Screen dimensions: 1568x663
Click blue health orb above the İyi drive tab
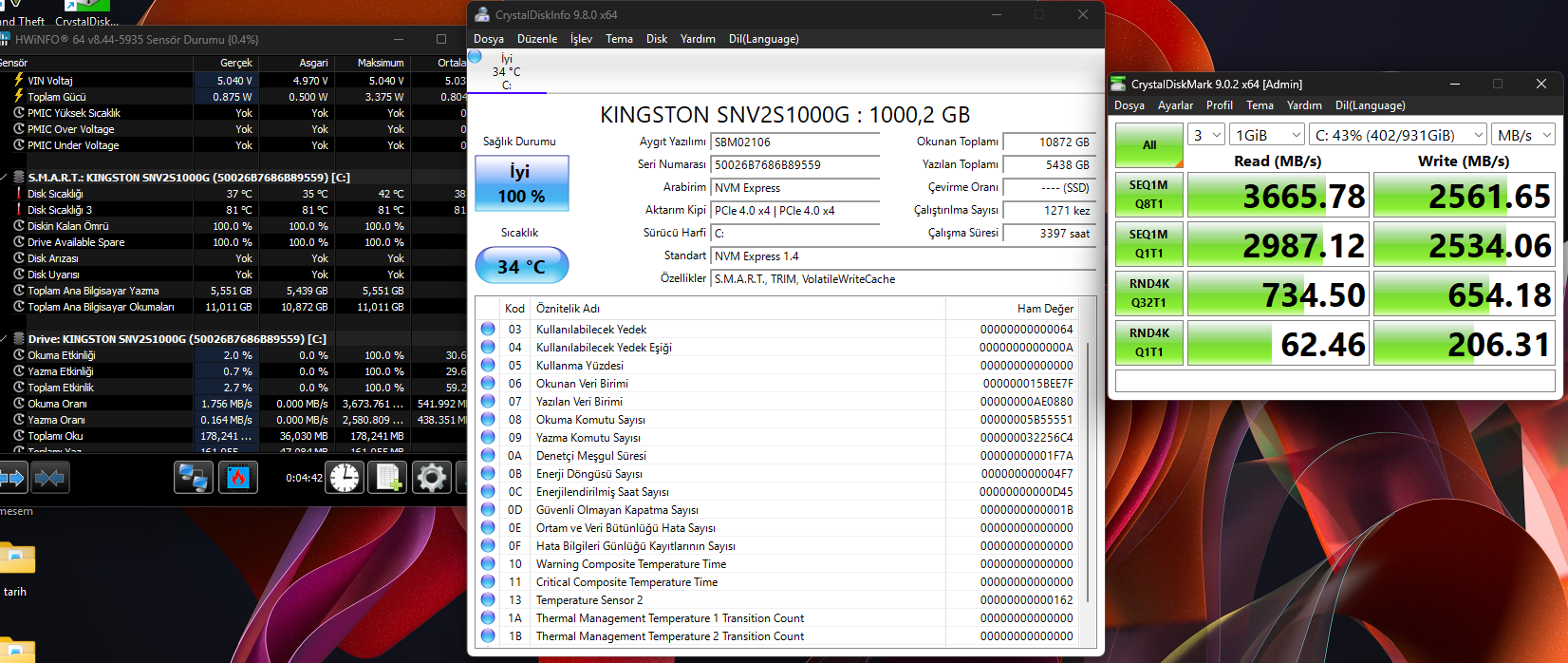click(x=475, y=56)
